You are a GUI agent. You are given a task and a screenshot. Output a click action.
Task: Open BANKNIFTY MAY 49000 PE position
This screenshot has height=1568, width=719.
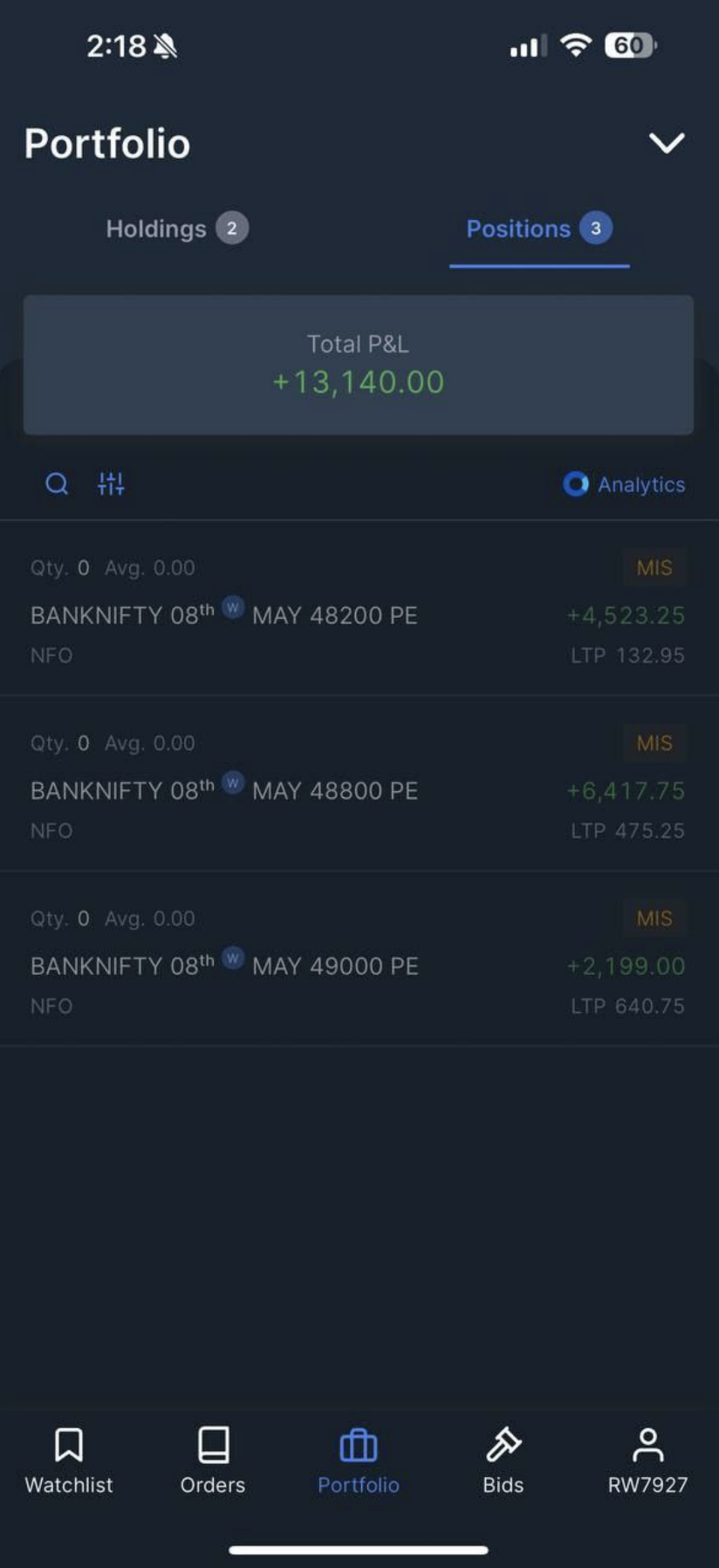coord(359,959)
